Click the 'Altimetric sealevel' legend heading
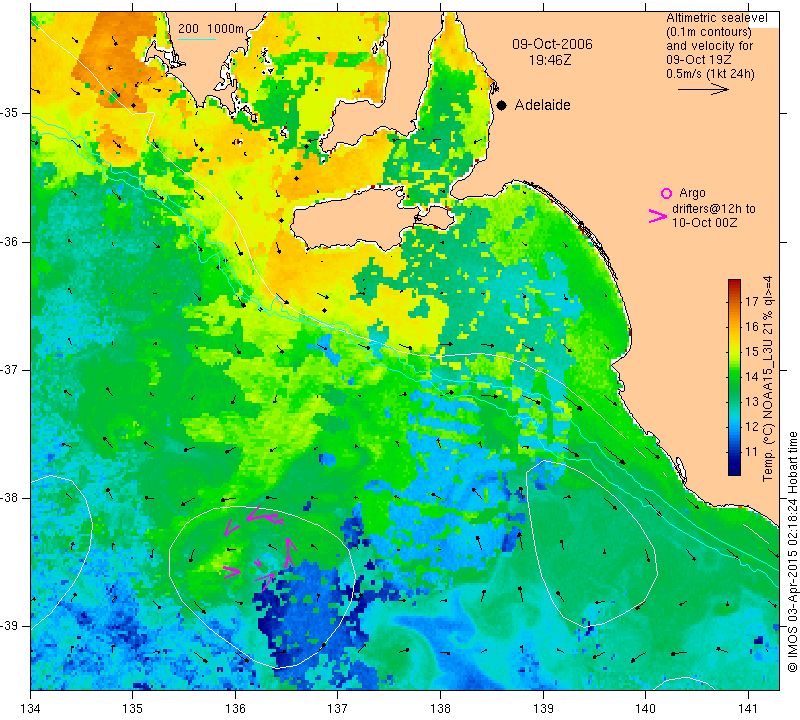Image resolution: width=800 pixels, height=720 pixels. click(x=717, y=18)
